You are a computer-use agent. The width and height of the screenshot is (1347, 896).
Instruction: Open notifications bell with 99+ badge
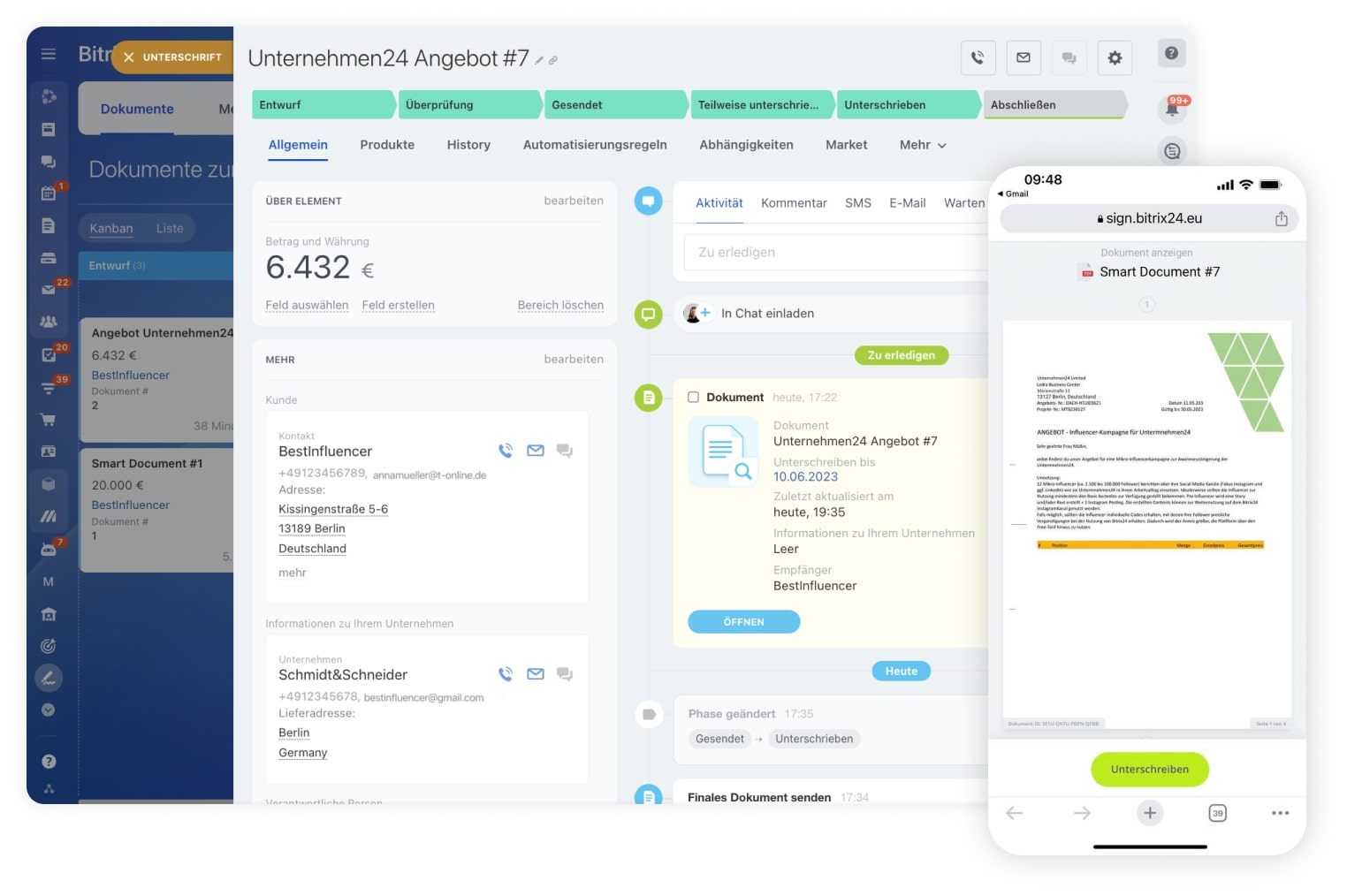pyautogui.click(x=1173, y=110)
